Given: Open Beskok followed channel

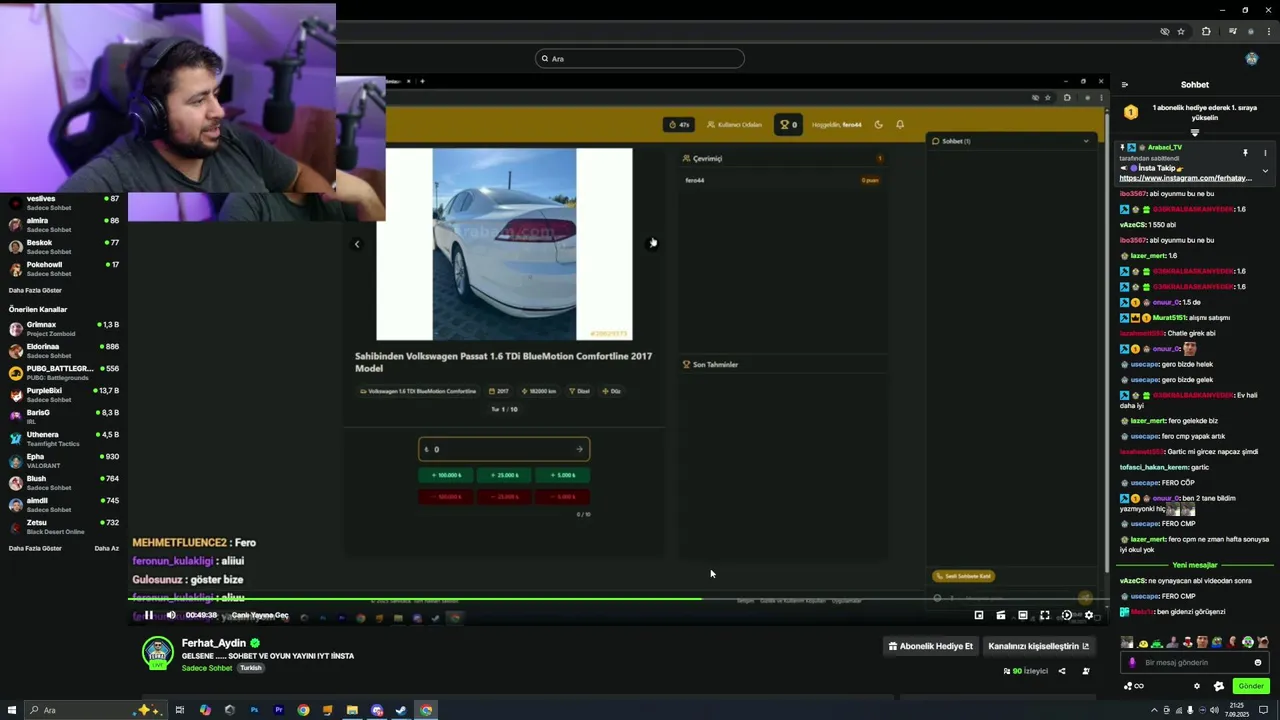Looking at the screenshot, I should [64, 247].
